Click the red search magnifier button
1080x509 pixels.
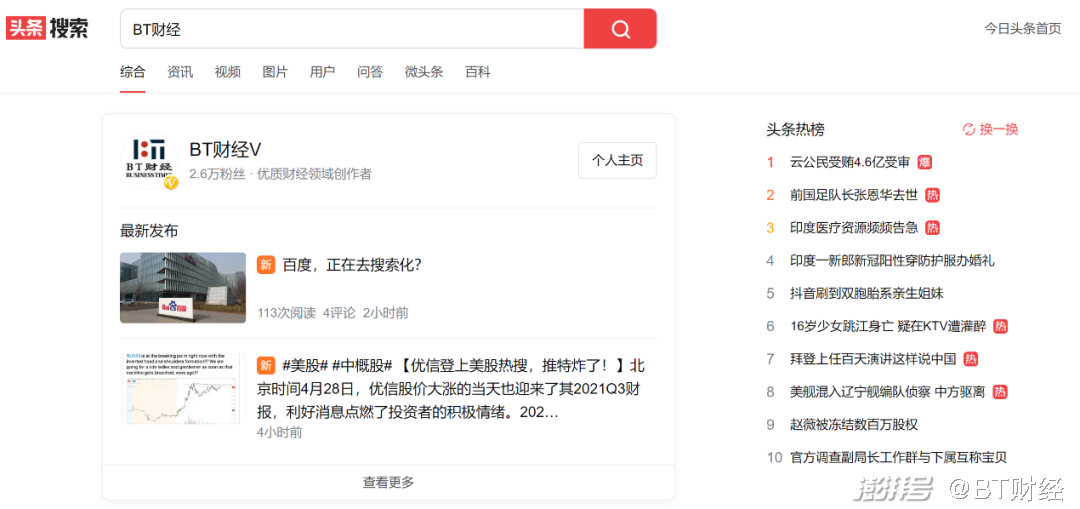pos(620,29)
